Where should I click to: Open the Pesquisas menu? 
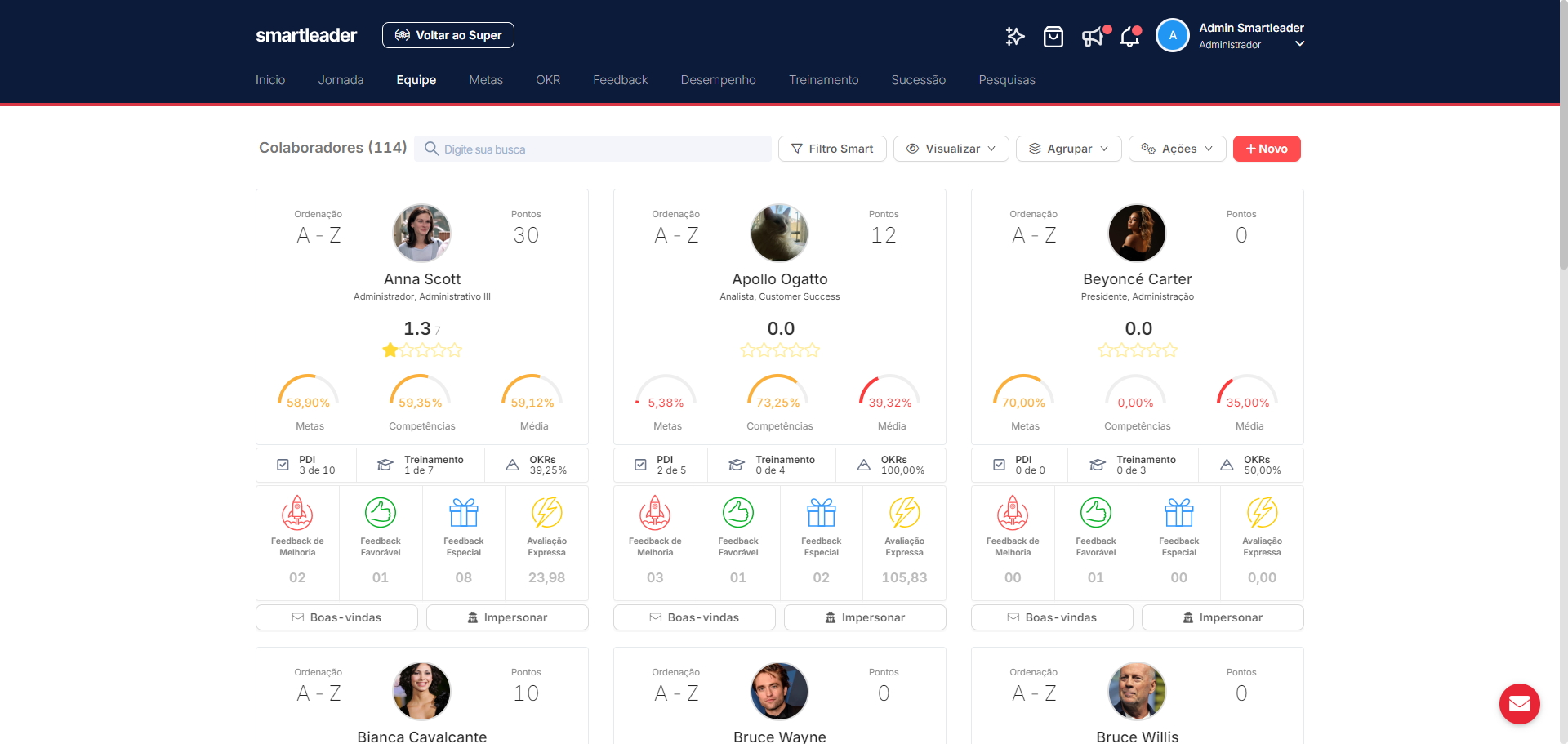click(1007, 80)
